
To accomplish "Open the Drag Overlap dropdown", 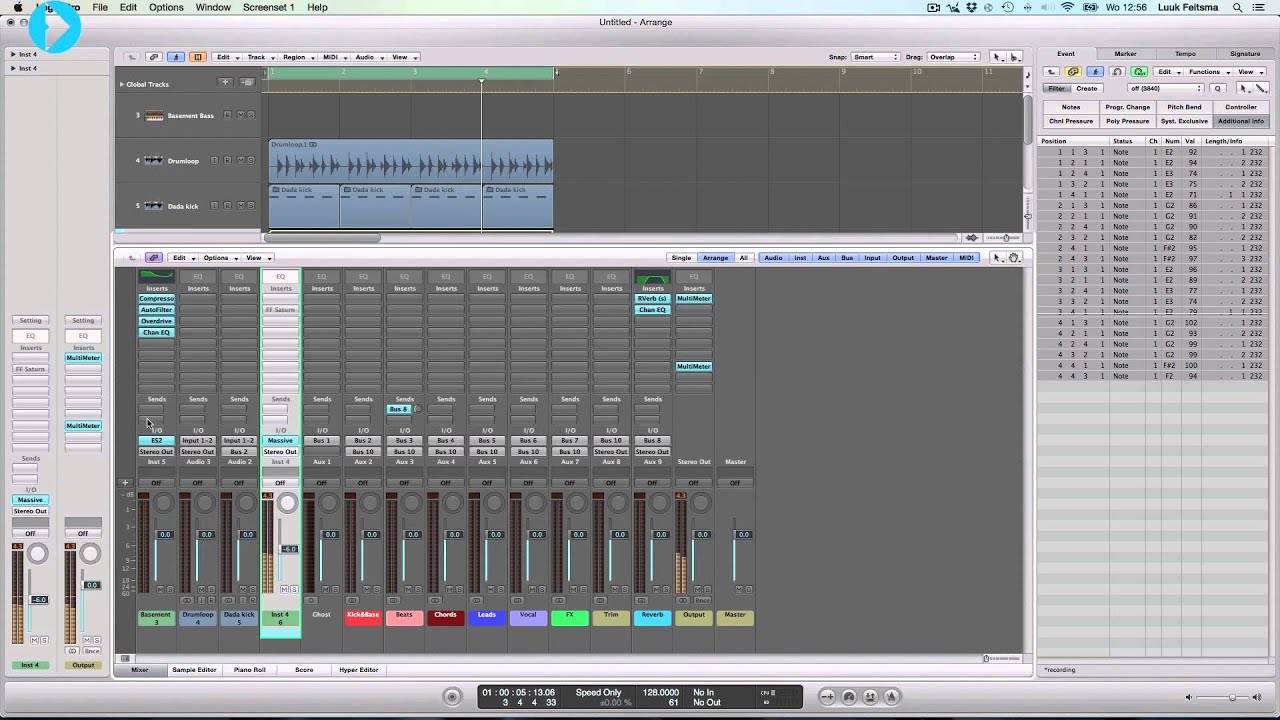I will tap(954, 57).
